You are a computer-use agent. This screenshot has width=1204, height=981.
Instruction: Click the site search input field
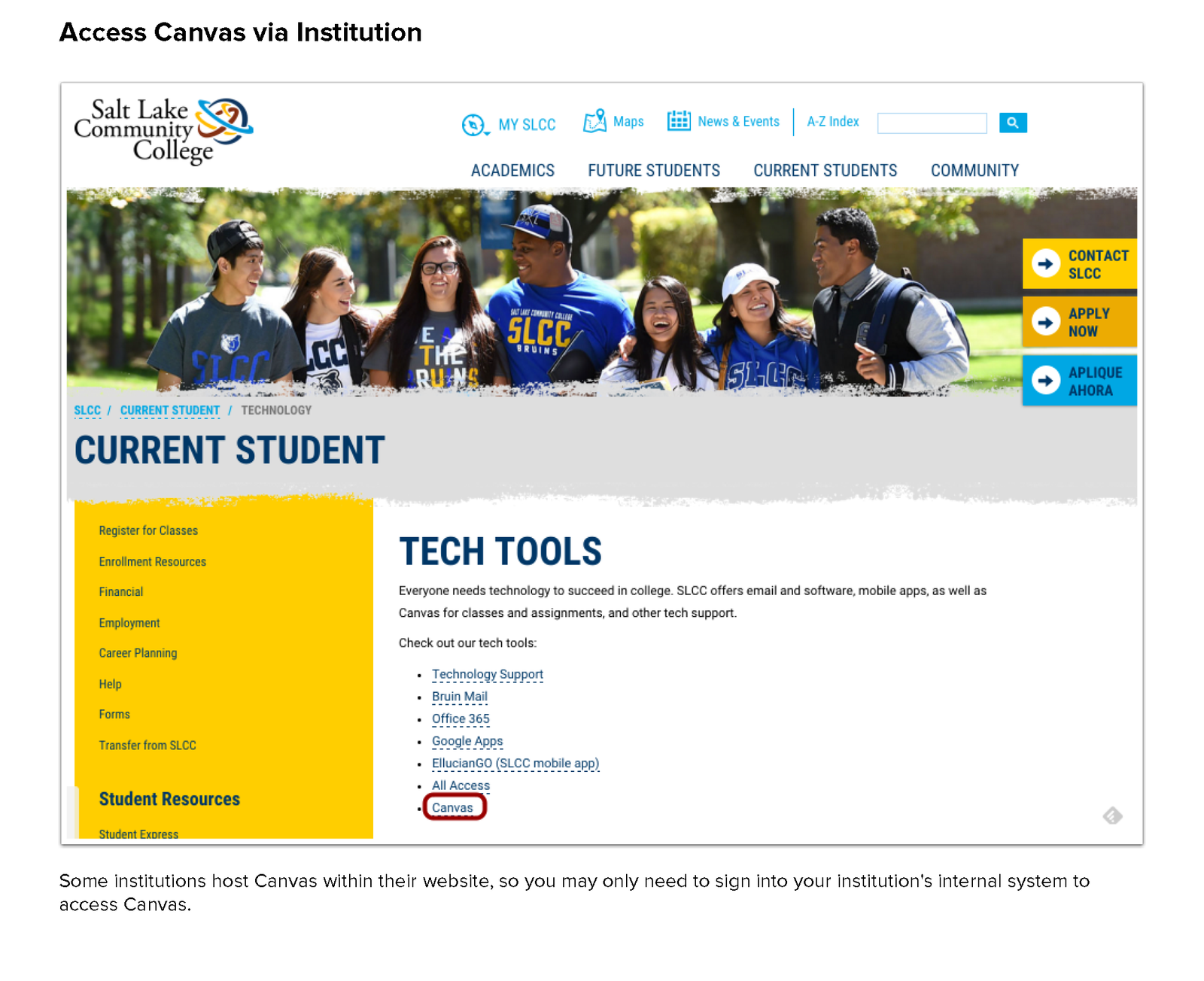[x=932, y=123]
